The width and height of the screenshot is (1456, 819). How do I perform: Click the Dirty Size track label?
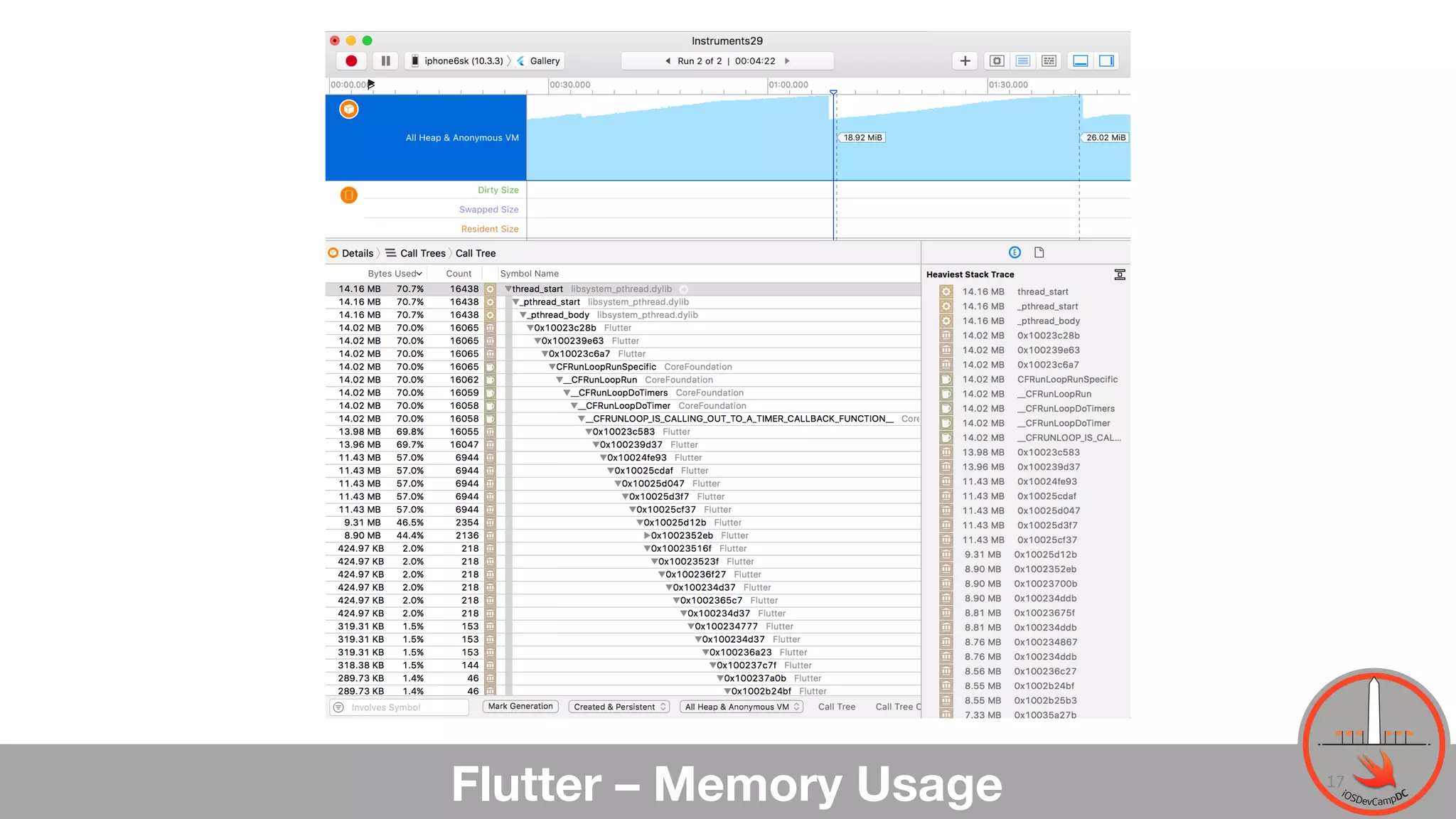coord(498,191)
